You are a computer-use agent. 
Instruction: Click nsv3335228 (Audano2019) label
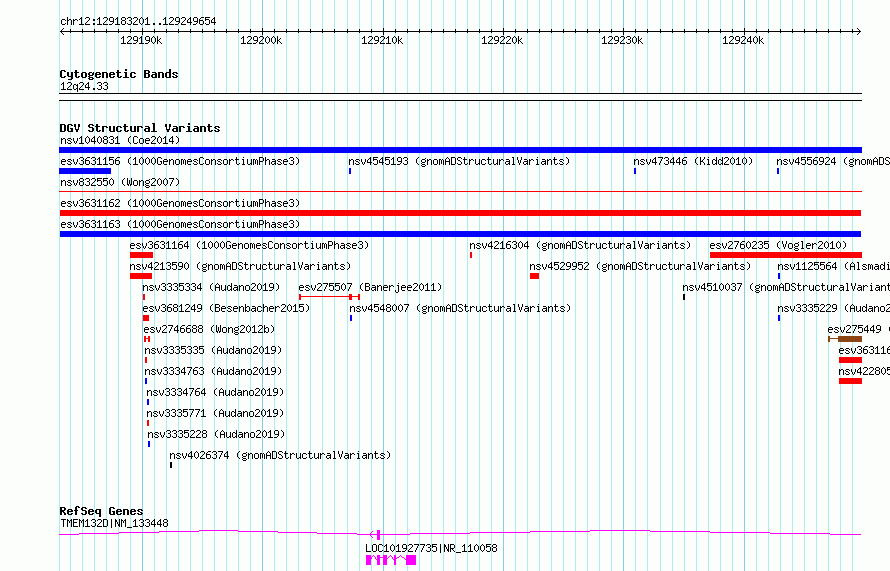(216, 434)
